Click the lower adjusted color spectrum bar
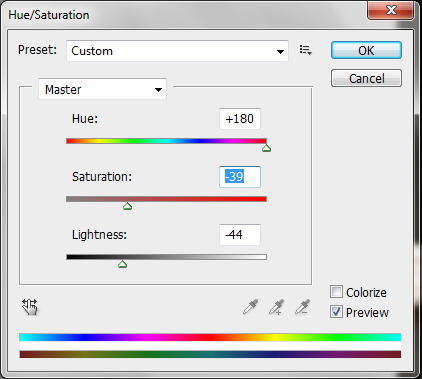Image resolution: width=422 pixels, height=379 pixels. [210, 354]
